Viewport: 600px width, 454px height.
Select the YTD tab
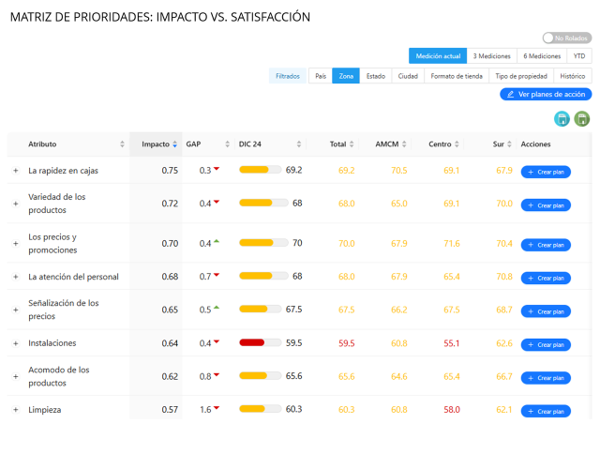pos(579,56)
